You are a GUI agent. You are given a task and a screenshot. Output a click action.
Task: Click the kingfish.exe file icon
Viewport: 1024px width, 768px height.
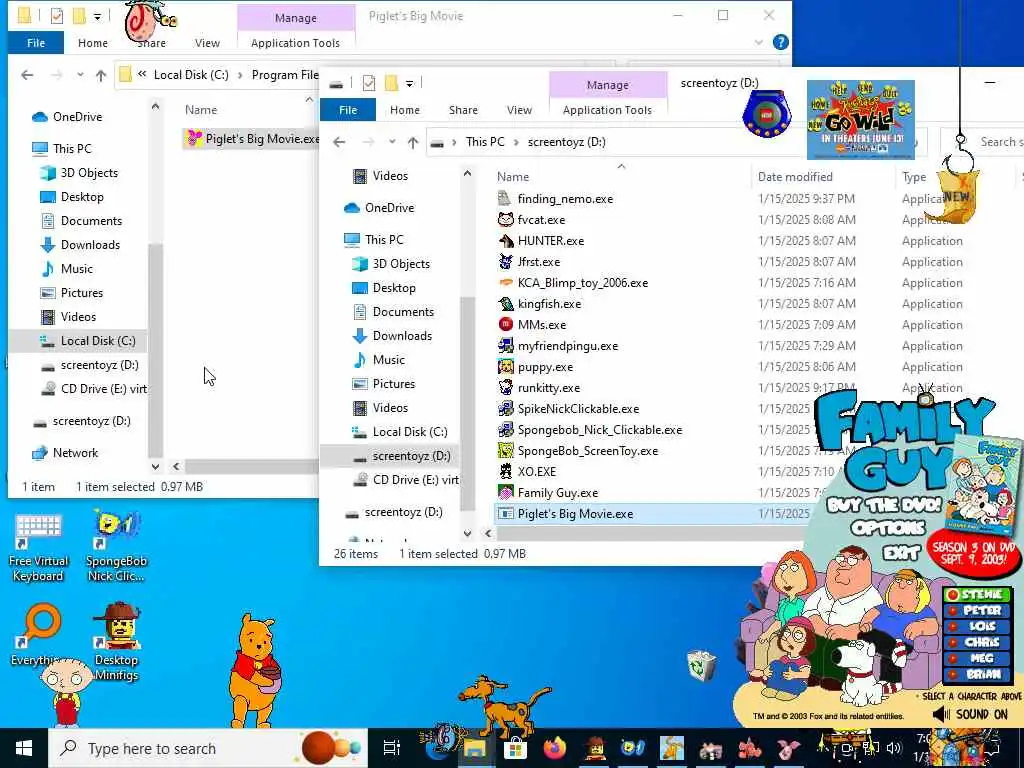point(505,304)
